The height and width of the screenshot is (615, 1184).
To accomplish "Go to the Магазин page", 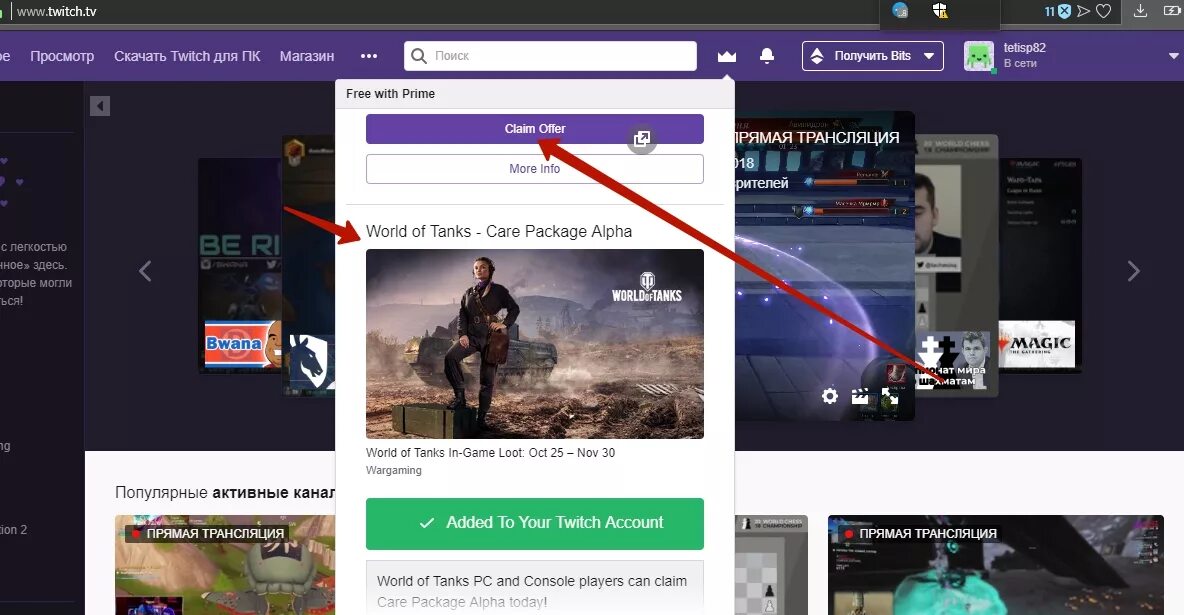I will 307,56.
